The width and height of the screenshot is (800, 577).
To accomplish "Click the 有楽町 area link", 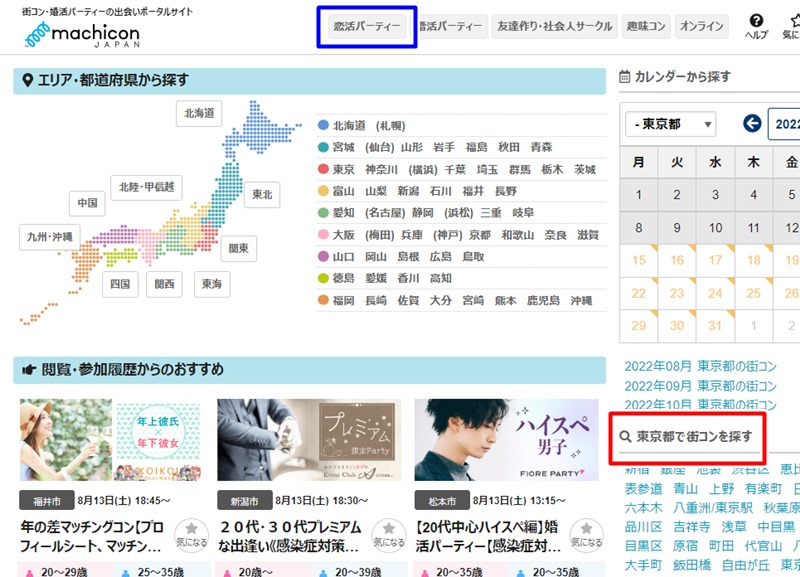I will pos(763,489).
